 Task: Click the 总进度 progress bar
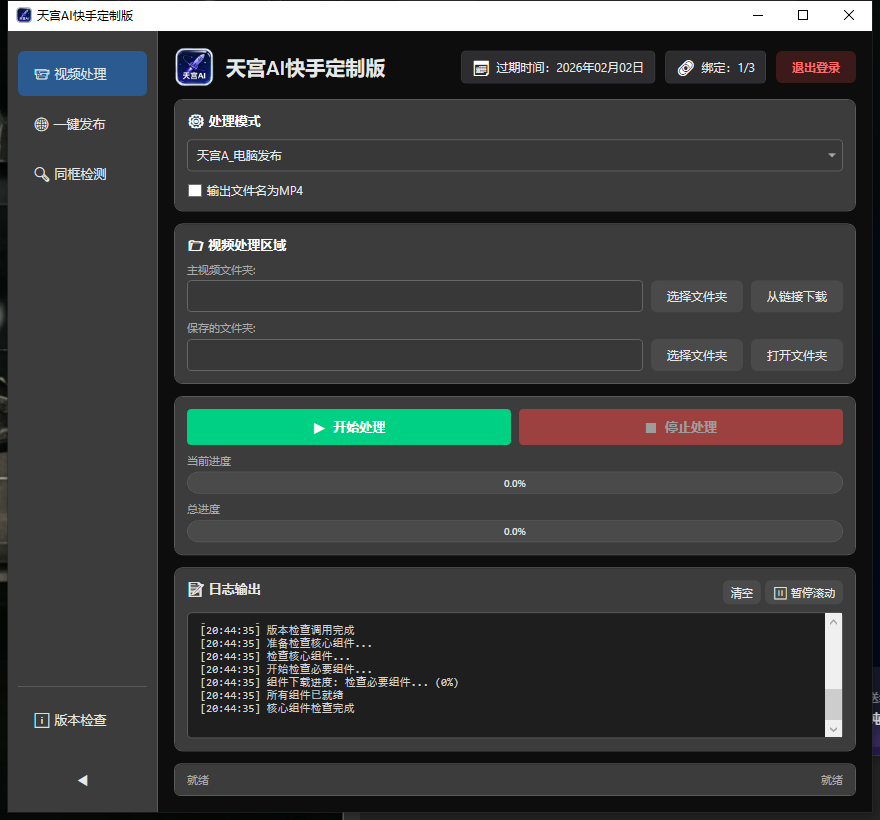click(514, 531)
